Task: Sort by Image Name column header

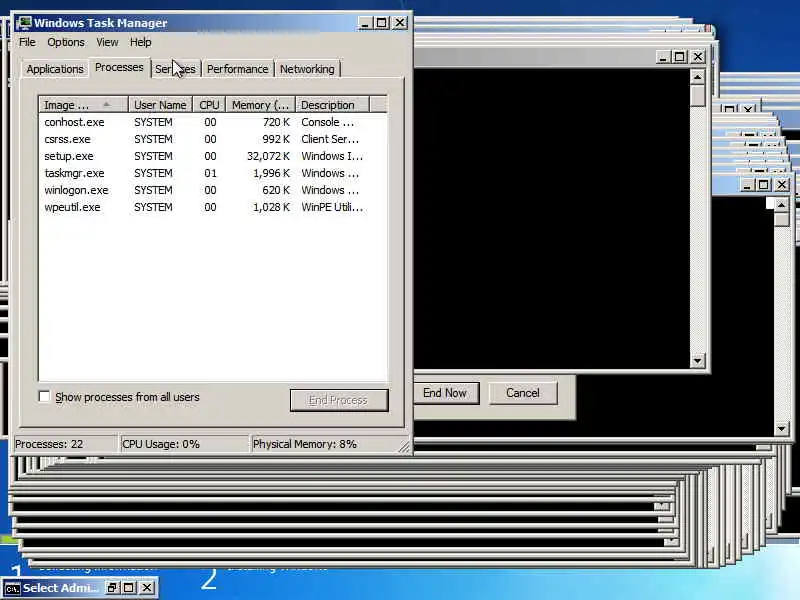Action: pyautogui.click(x=83, y=105)
